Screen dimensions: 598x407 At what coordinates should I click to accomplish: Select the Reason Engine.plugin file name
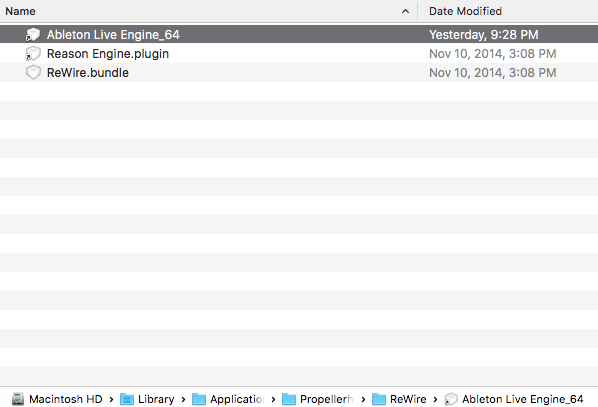108,54
